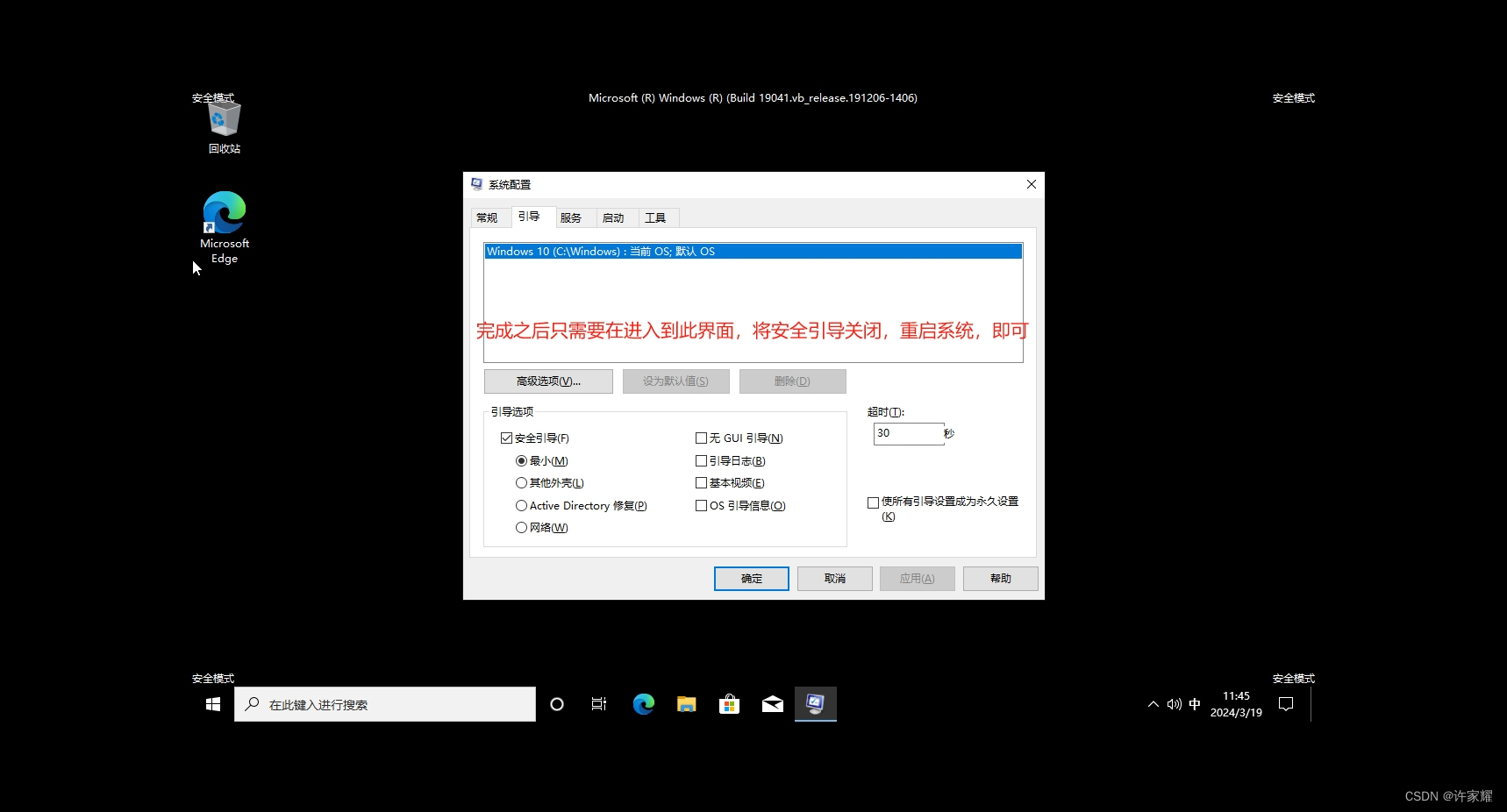Open Microsoft Edge desktop shortcut
This screenshot has height=812, width=1507.
pos(225,227)
